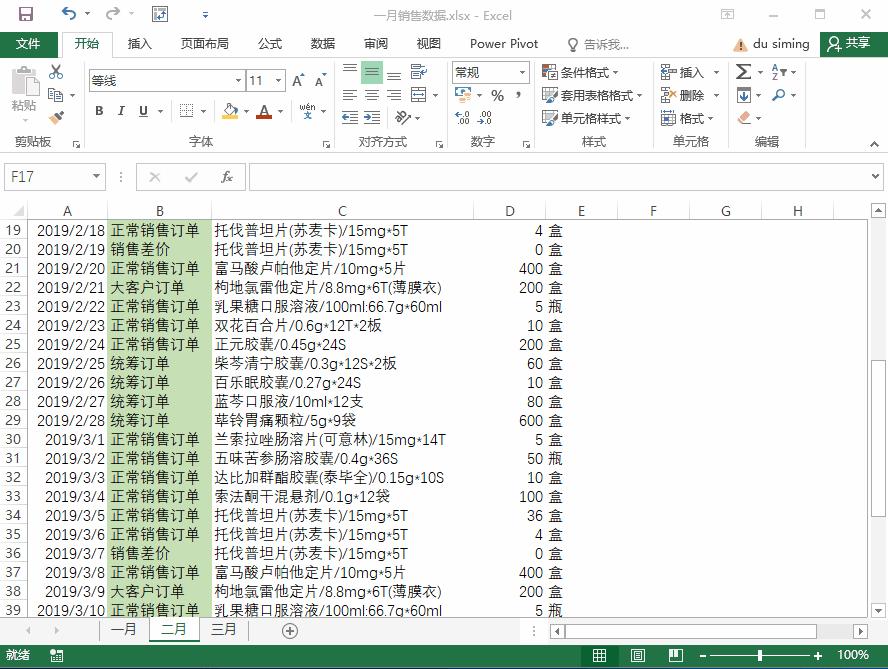888x669 pixels.
Task: Click the AutoSum sigma icon
Action: (741, 72)
